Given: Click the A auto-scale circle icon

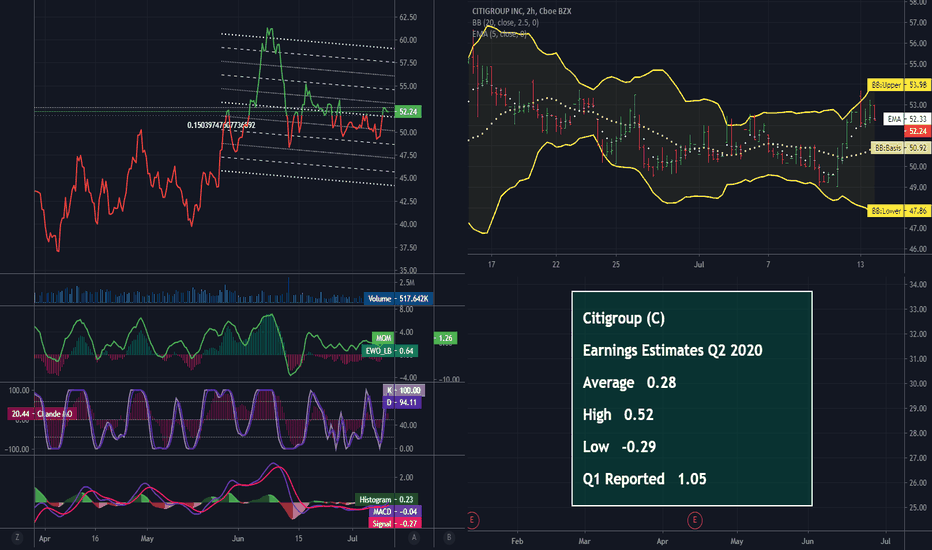Looking at the screenshot, I should pos(414,538).
